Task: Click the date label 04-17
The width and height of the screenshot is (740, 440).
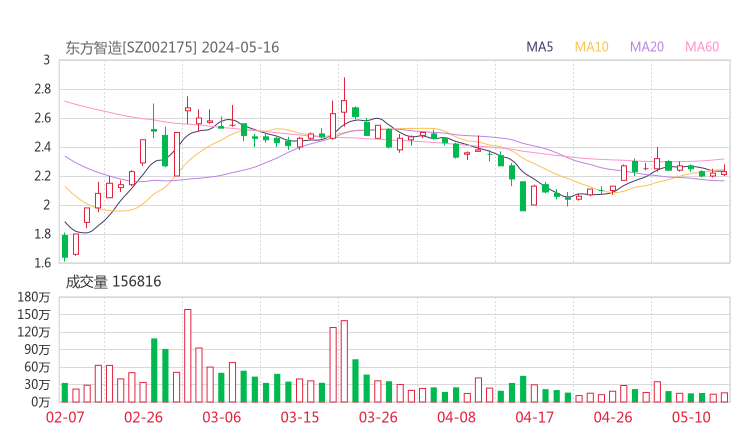Action: pyautogui.click(x=535, y=418)
